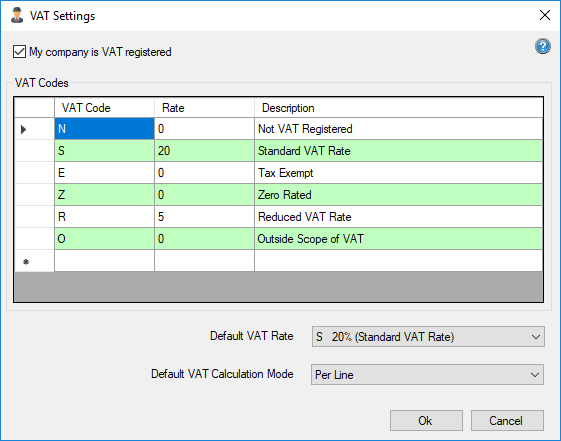This screenshot has width=561, height=441.
Task: Select the VAT code cell R
Action: (x=104, y=217)
